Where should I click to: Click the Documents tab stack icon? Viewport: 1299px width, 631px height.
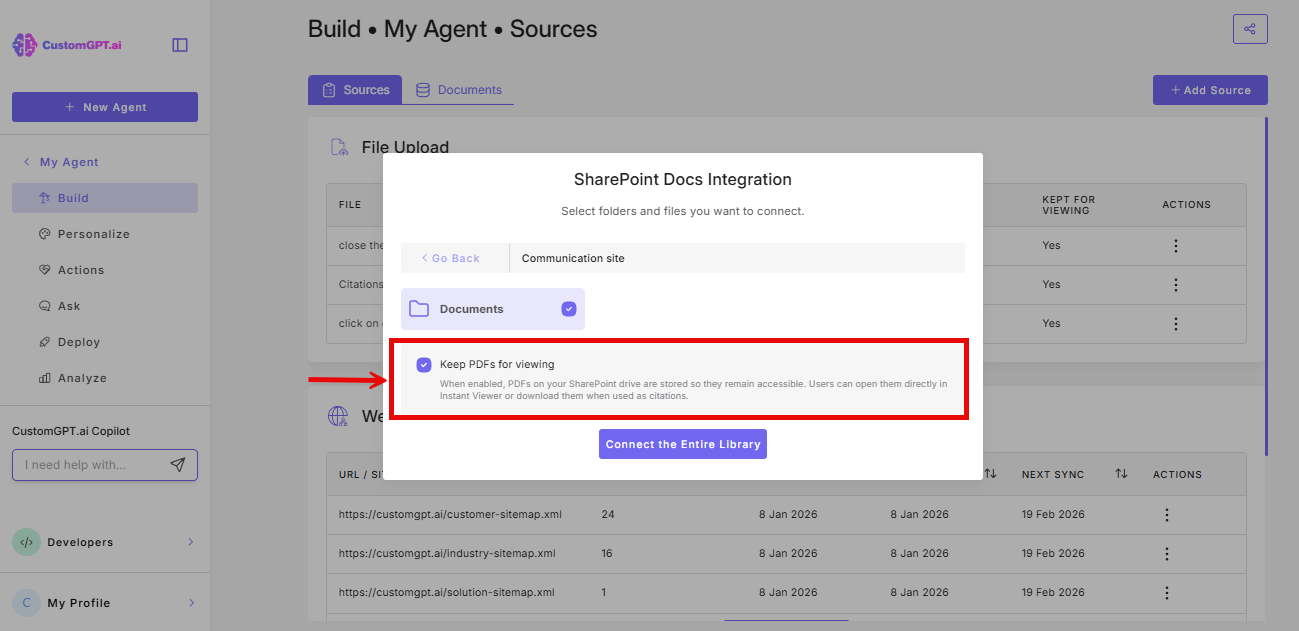[423, 90]
